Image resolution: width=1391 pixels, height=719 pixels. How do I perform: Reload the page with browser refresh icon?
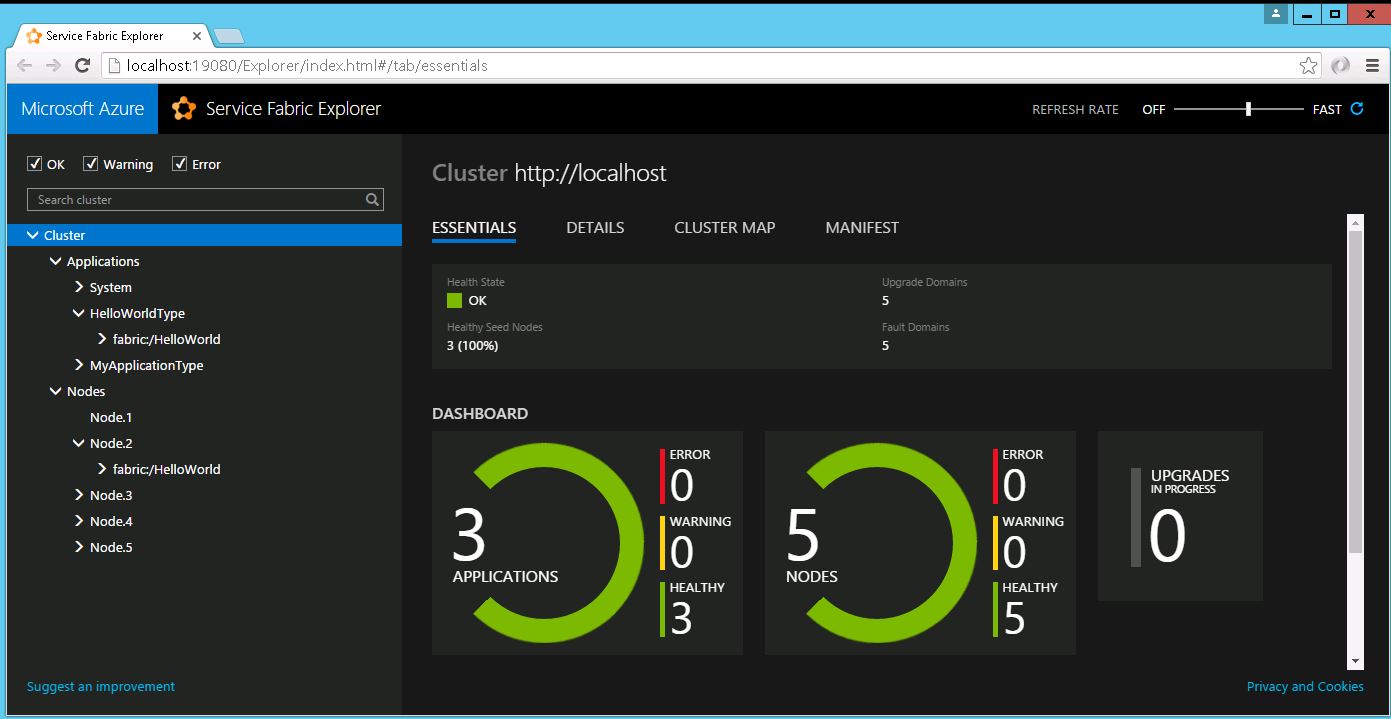tap(83, 66)
